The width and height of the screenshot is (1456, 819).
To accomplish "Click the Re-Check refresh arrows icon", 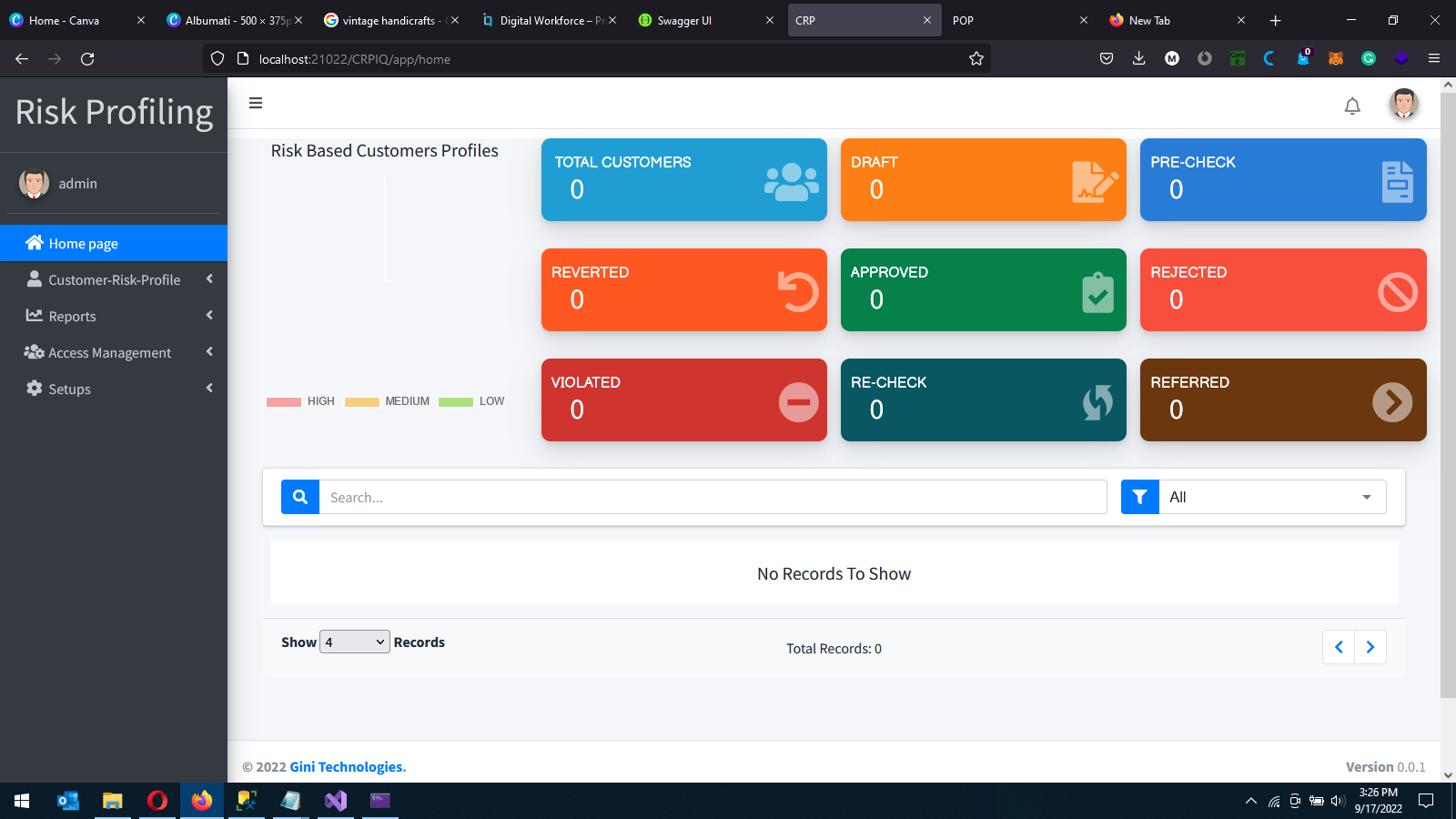I will pyautogui.click(x=1097, y=402).
